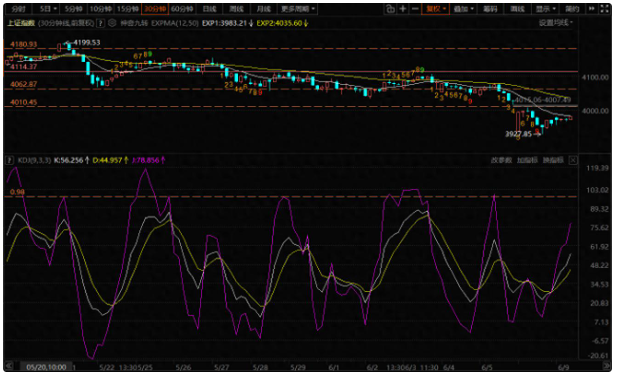Click the KDJ(9,3,3) indicator name
Viewport: 618px width, 379px height.
(34, 160)
